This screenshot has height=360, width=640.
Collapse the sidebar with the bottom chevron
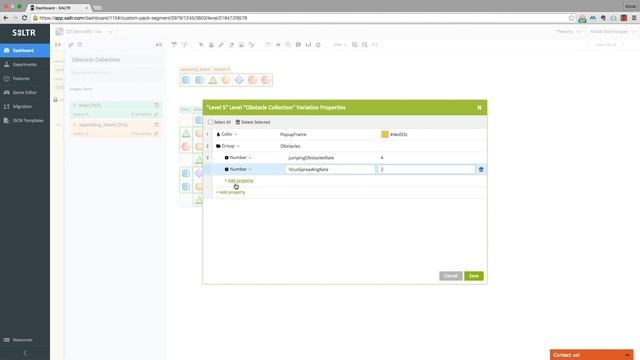tap(25, 353)
